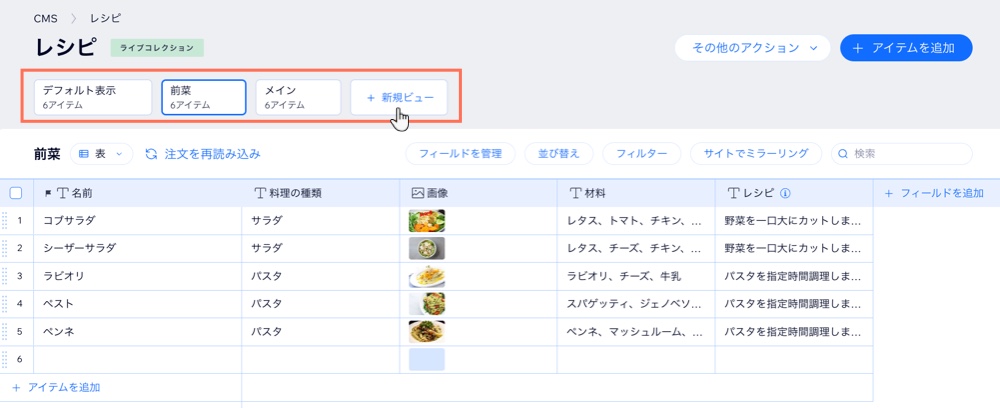Open the 表 layout dropdown
1000x408 pixels.
click(104, 154)
